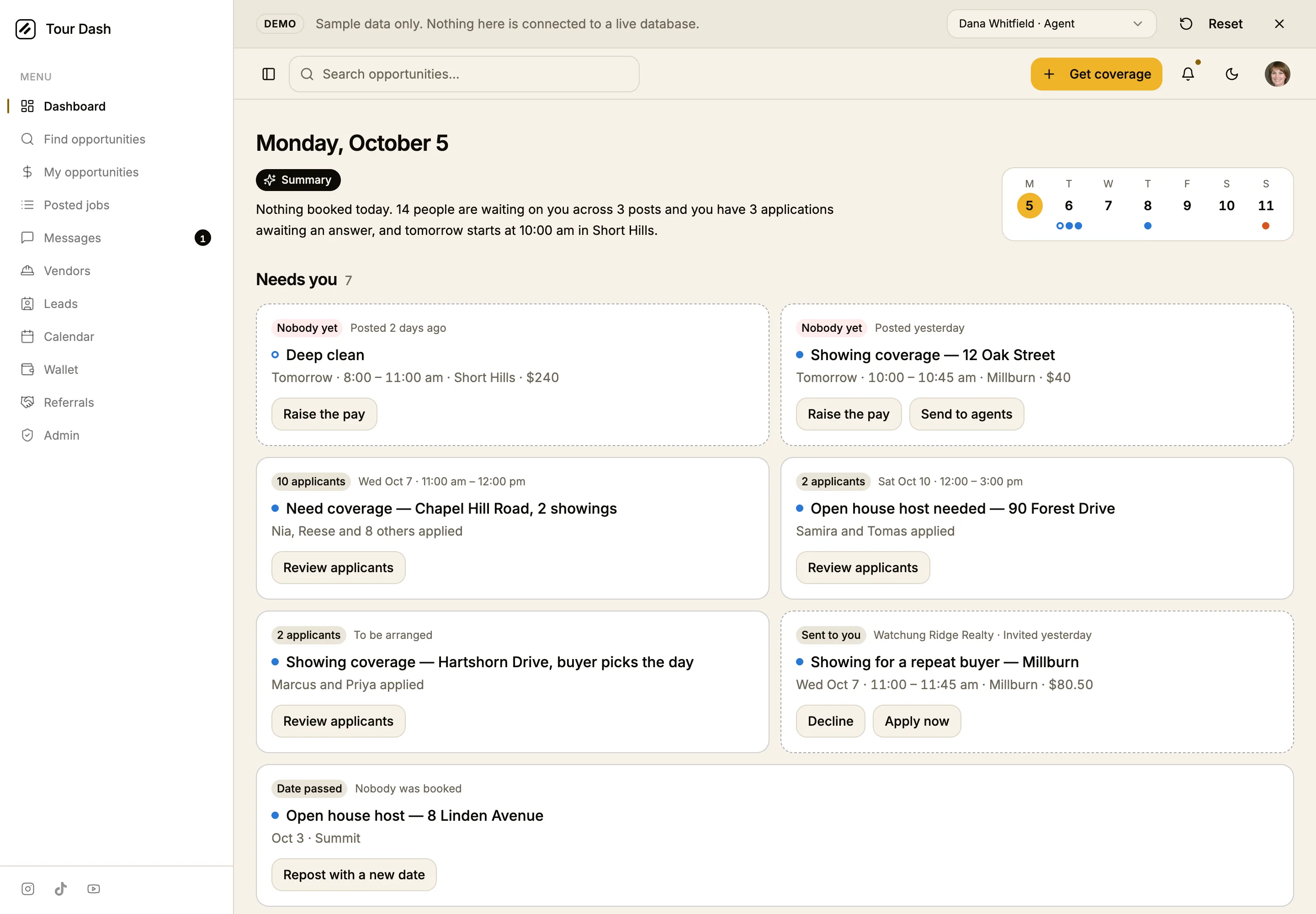Toggle the sidebar panel icon
Image resolution: width=1316 pixels, height=914 pixels.
tap(269, 74)
